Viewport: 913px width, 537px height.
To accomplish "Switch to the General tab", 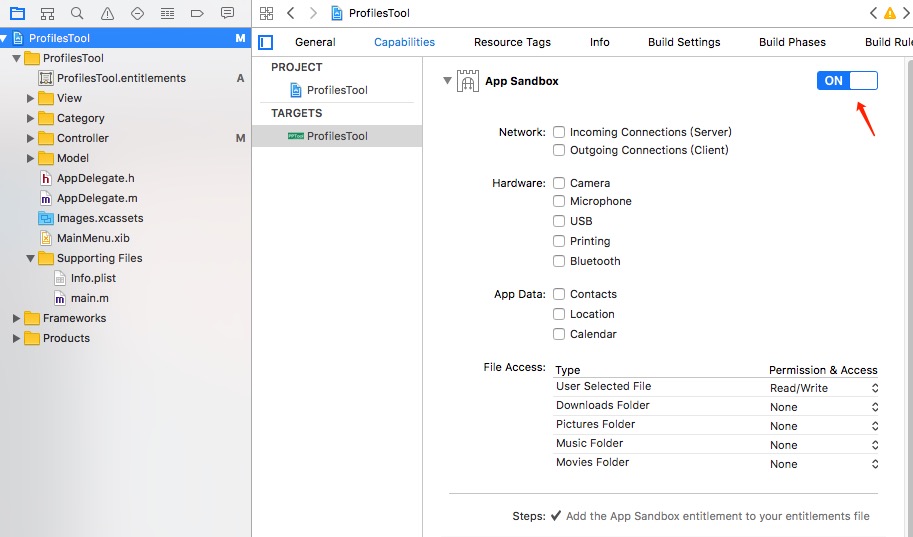I will coord(315,42).
